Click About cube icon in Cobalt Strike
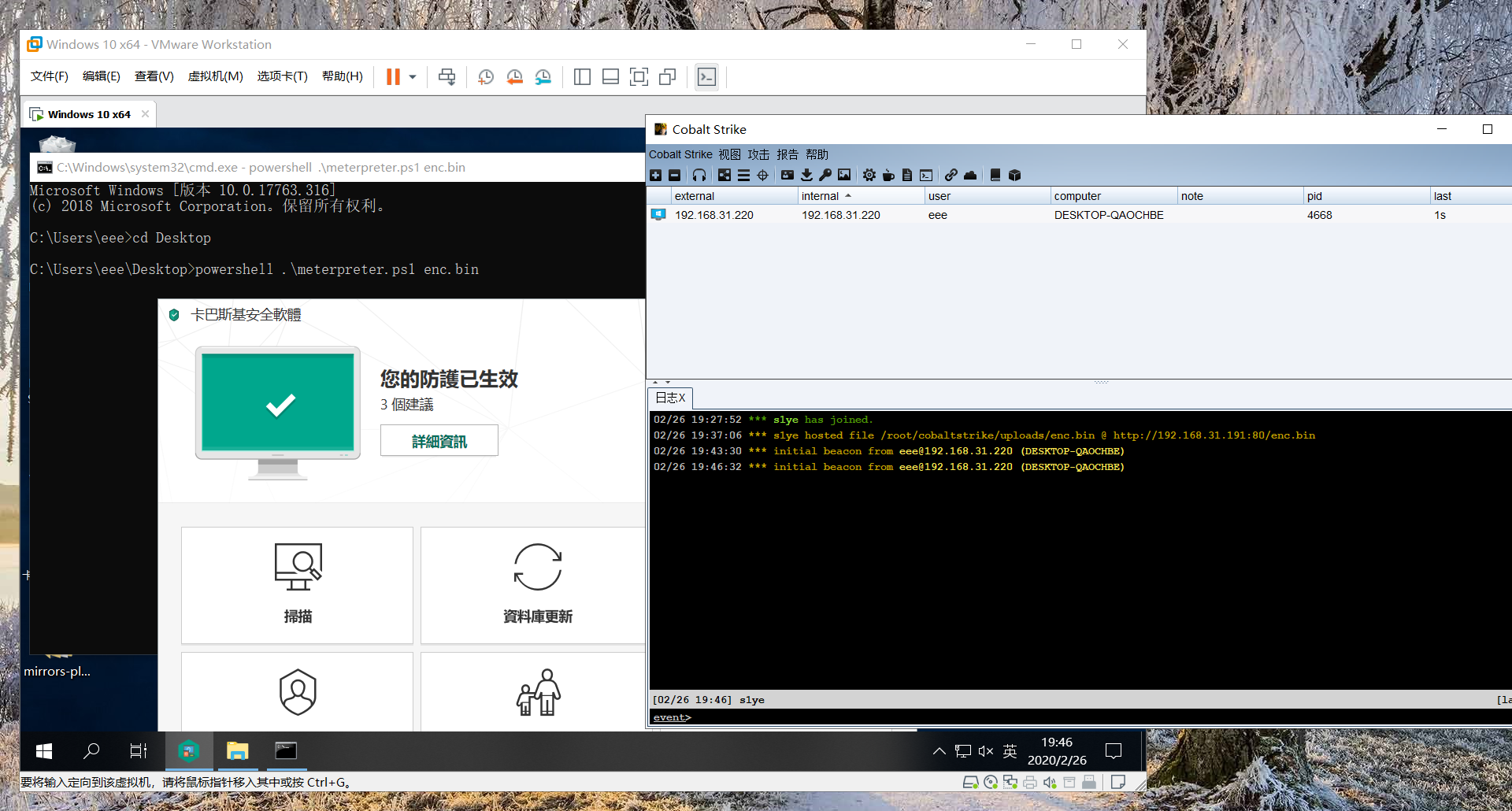Viewport: 1512px width, 811px height. pyautogui.click(x=1014, y=175)
